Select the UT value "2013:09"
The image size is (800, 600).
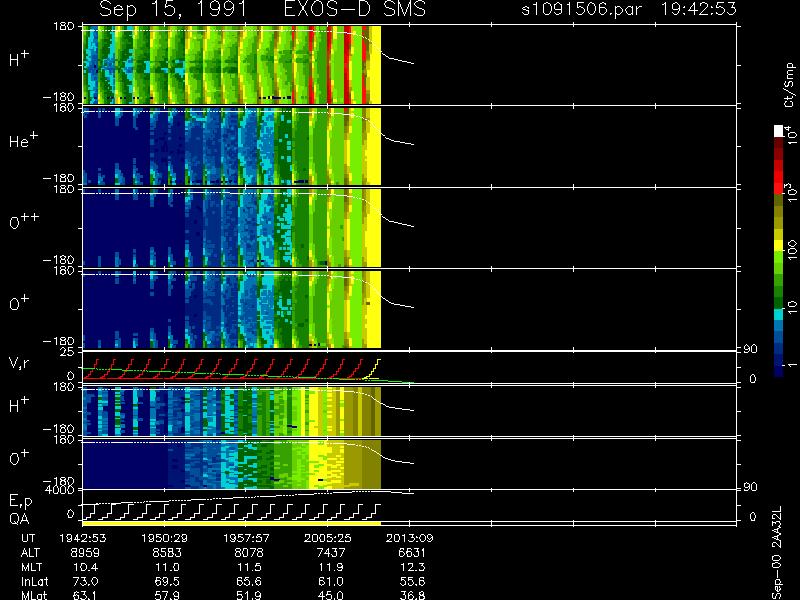(409, 538)
